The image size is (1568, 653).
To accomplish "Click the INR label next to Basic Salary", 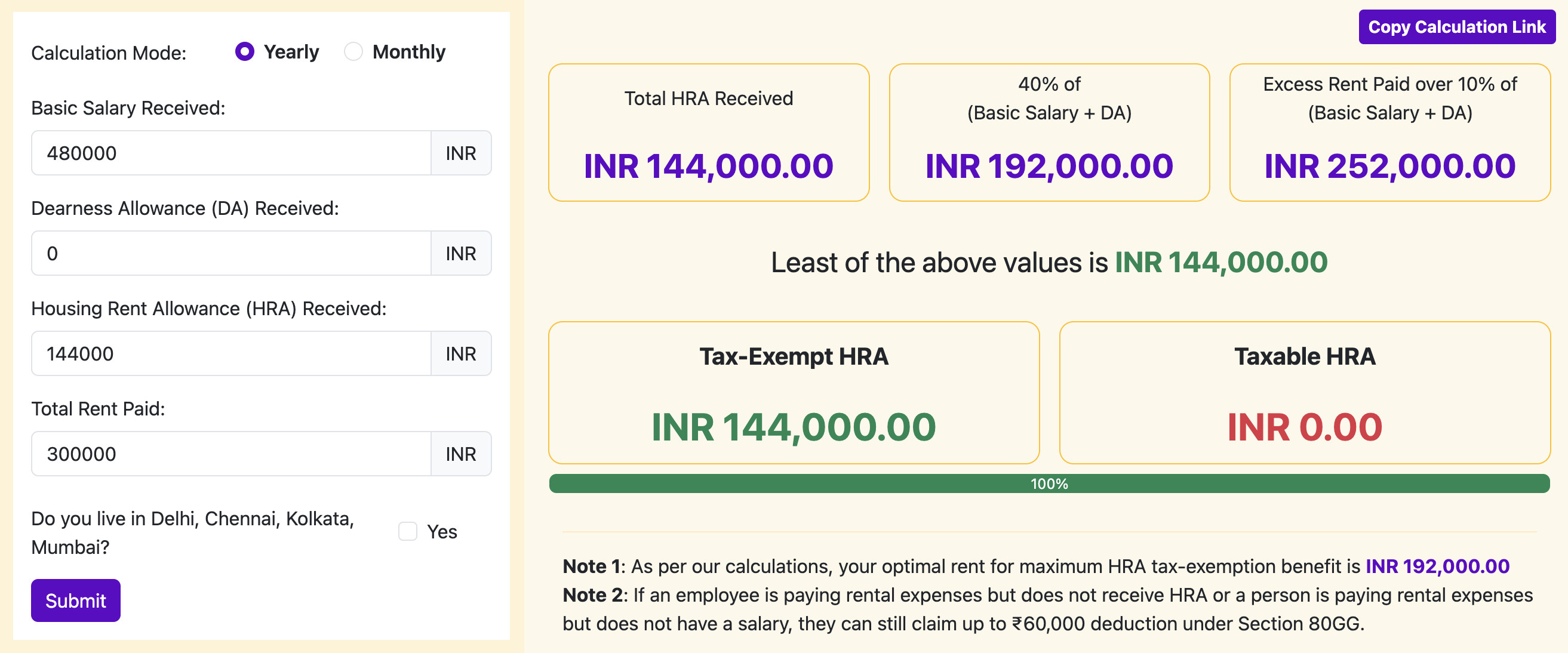I will (x=461, y=153).
